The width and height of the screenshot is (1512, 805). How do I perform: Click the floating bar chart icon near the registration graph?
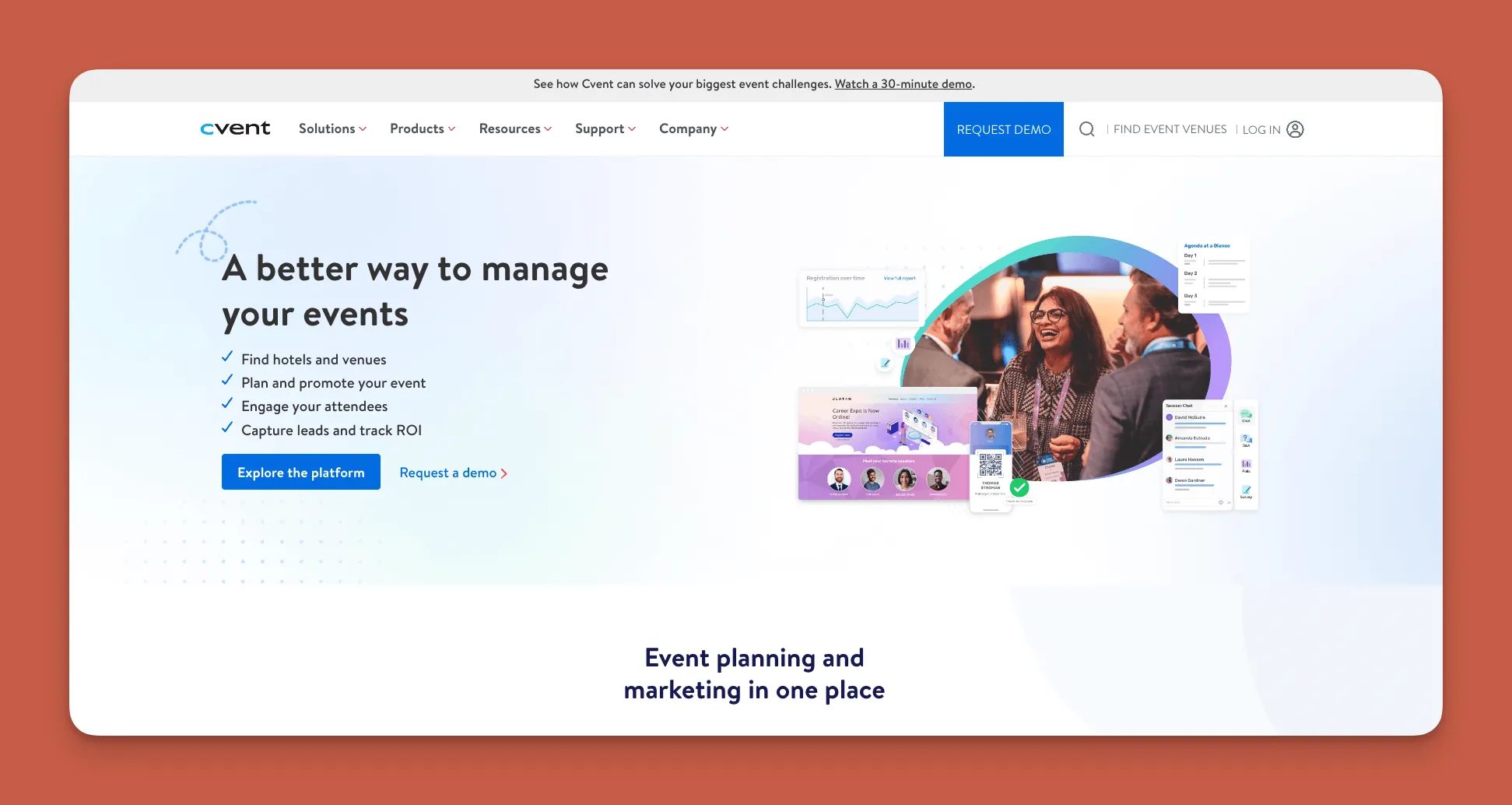coord(903,343)
